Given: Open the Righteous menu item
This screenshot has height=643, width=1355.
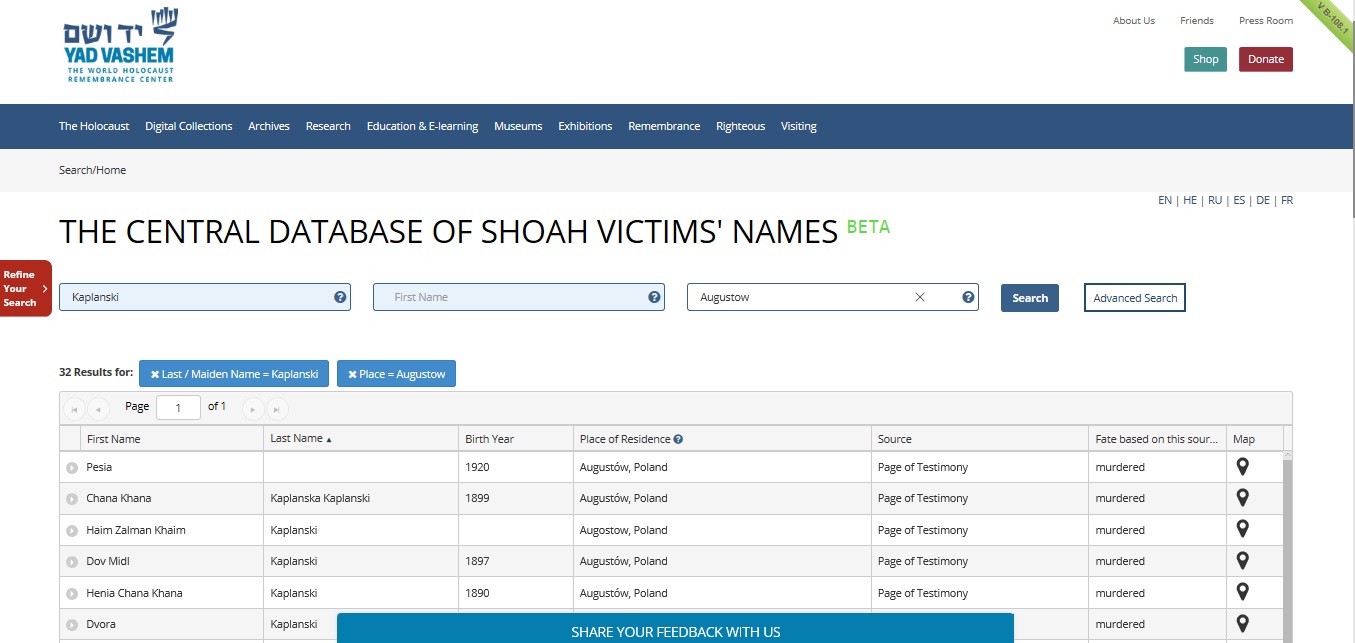Looking at the screenshot, I should pyautogui.click(x=740, y=126).
